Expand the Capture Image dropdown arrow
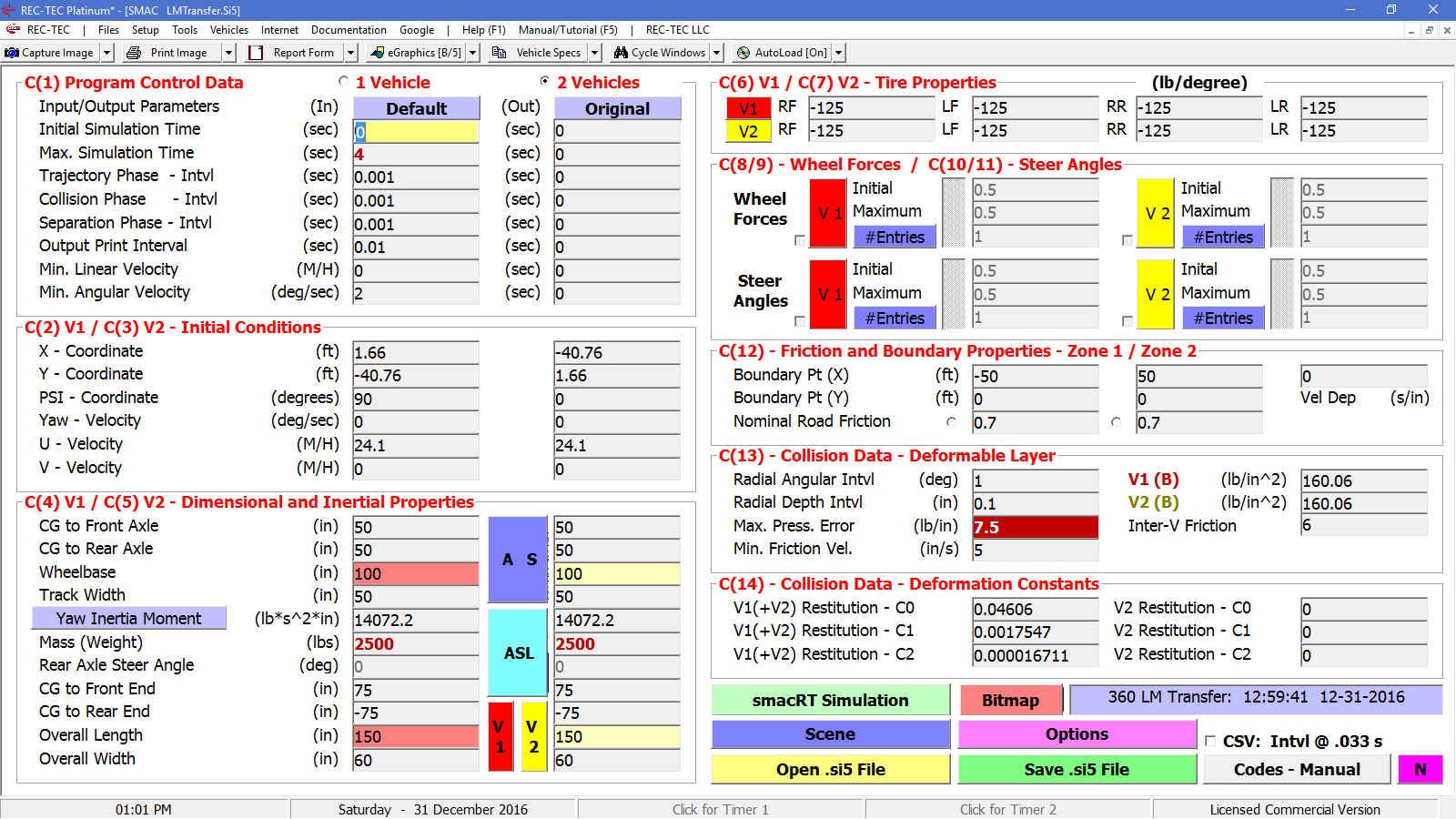This screenshot has width=1456, height=819. (x=106, y=53)
